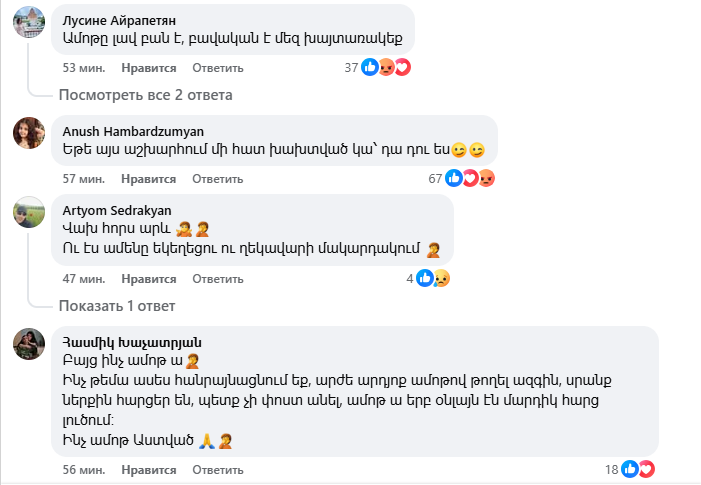This screenshot has width=701, height=485.
Task: Open Лусине Айрапетян's profile name link
Action: (120, 20)
